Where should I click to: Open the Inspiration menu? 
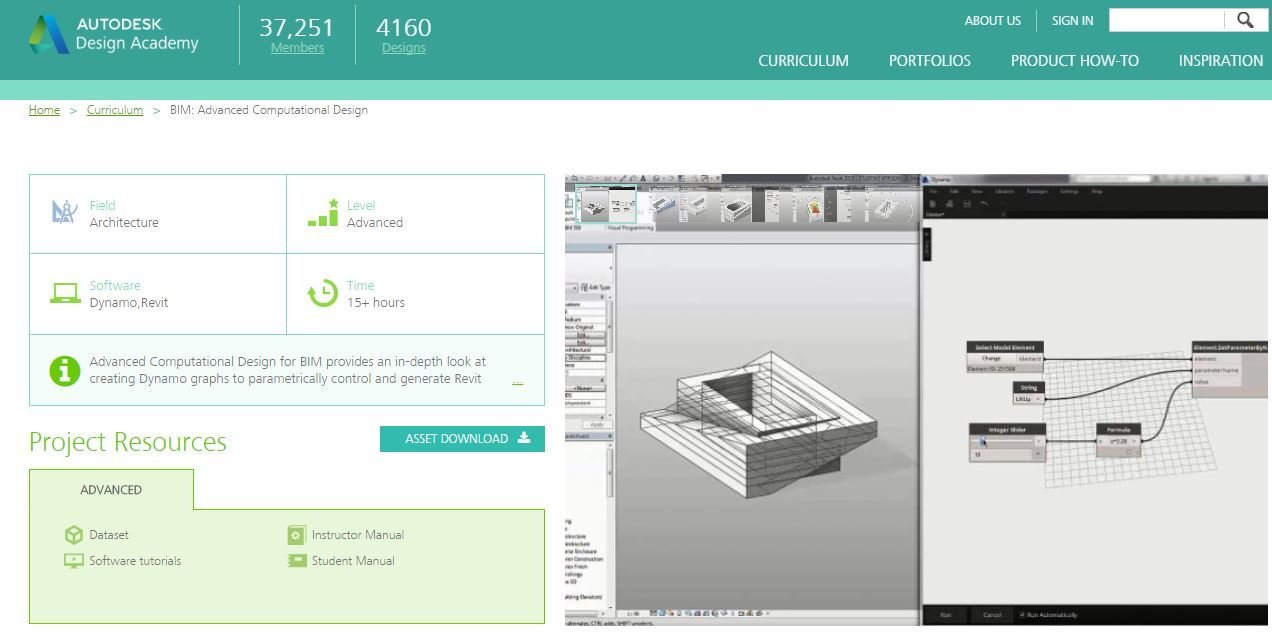[1221, 61]
